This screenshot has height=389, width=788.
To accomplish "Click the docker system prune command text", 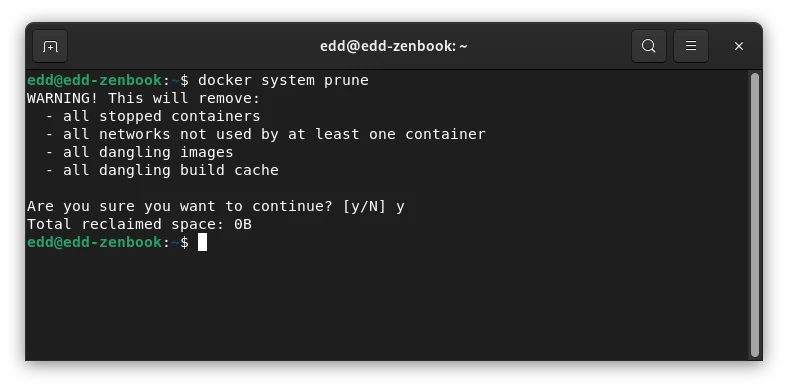I will (x=283, y=80).
